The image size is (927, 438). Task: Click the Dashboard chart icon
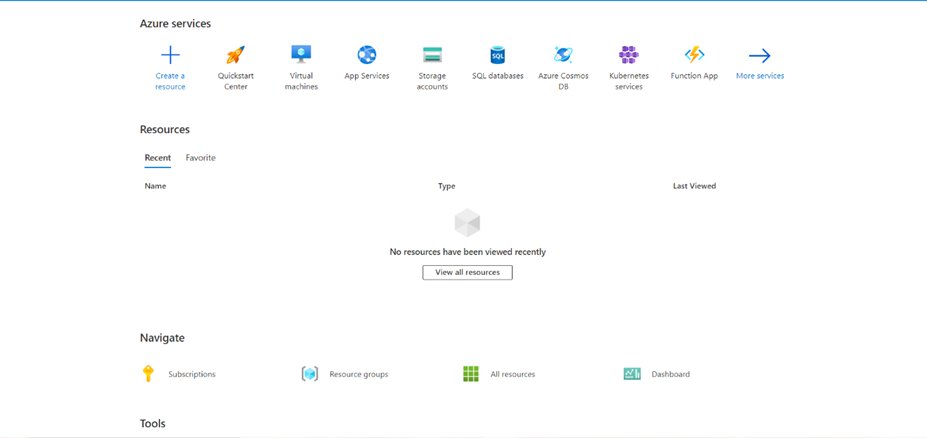coord(632,374)
